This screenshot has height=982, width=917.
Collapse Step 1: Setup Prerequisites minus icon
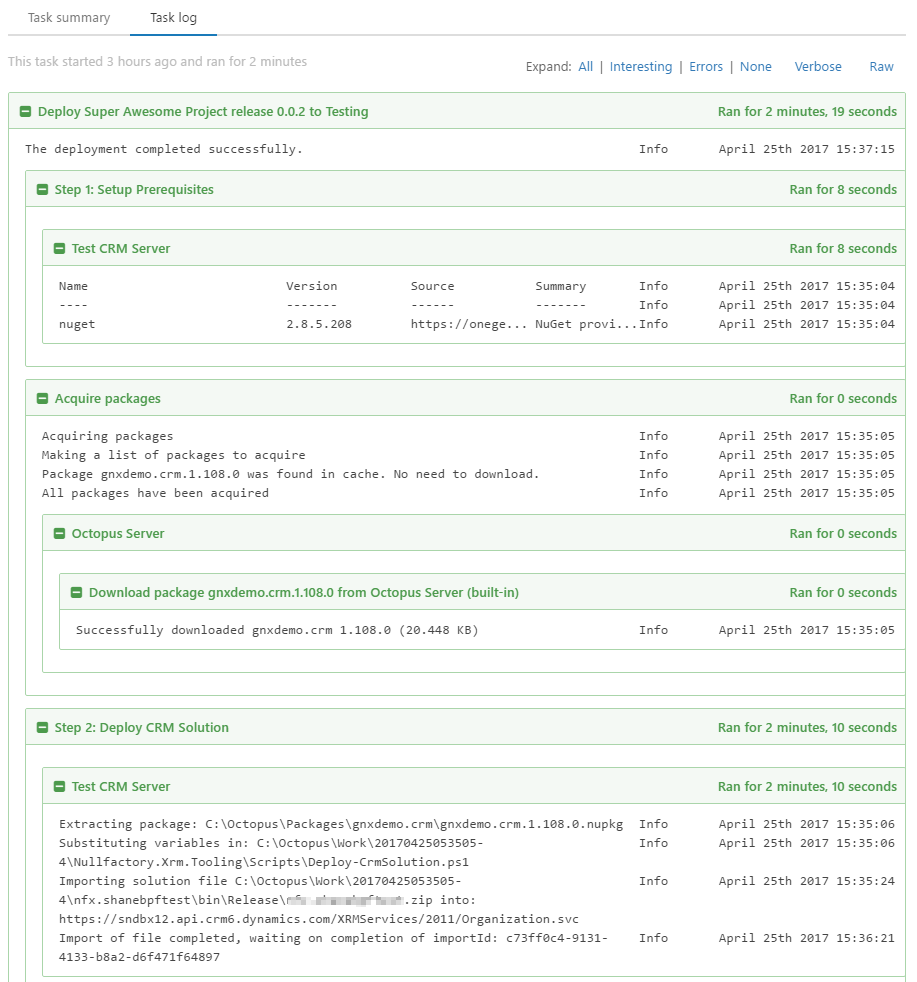point(42,190)
